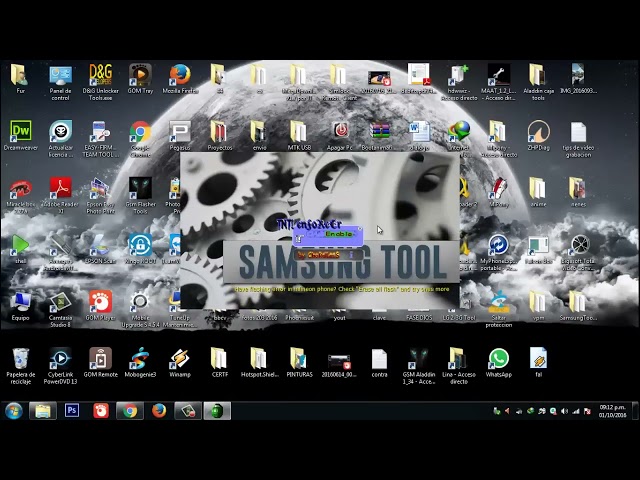Select the ZHPDiag desktop icon

click(538, 136)
